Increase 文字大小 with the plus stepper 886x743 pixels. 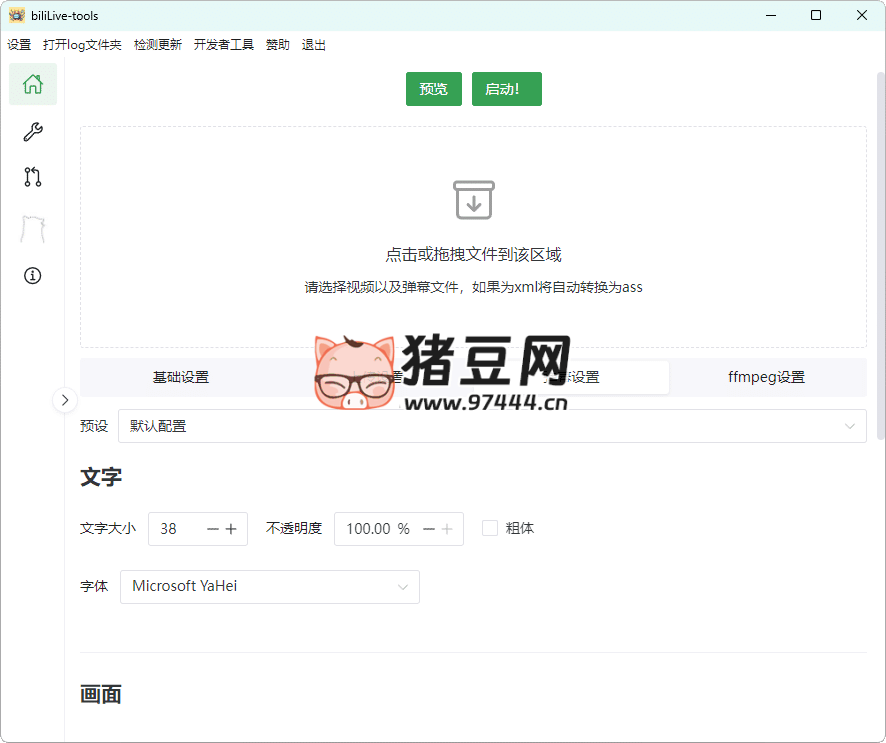pos(232,528)
